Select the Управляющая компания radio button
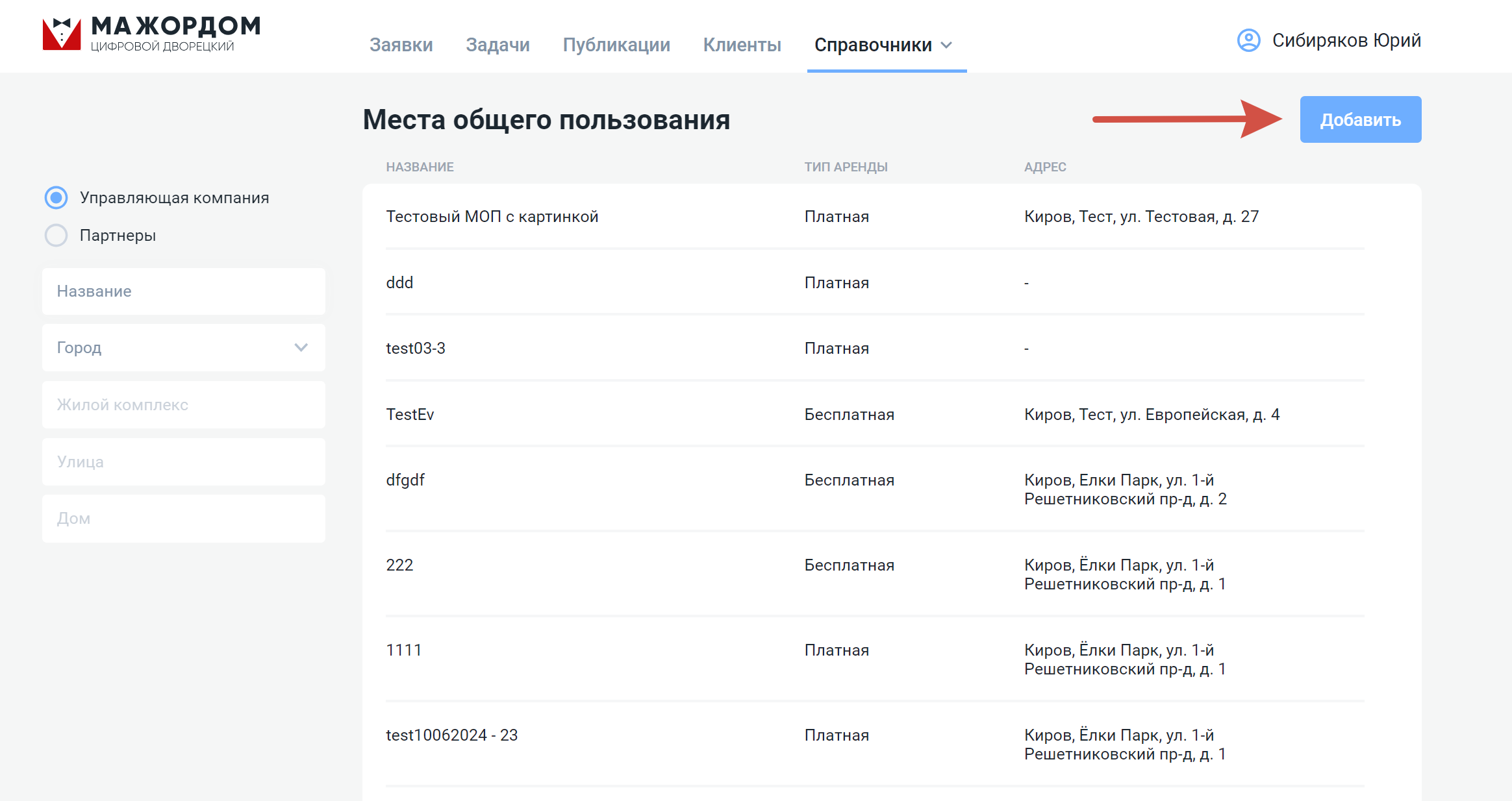The height and width of the screenshot is (801, 1512). click(x=56, y=198)
